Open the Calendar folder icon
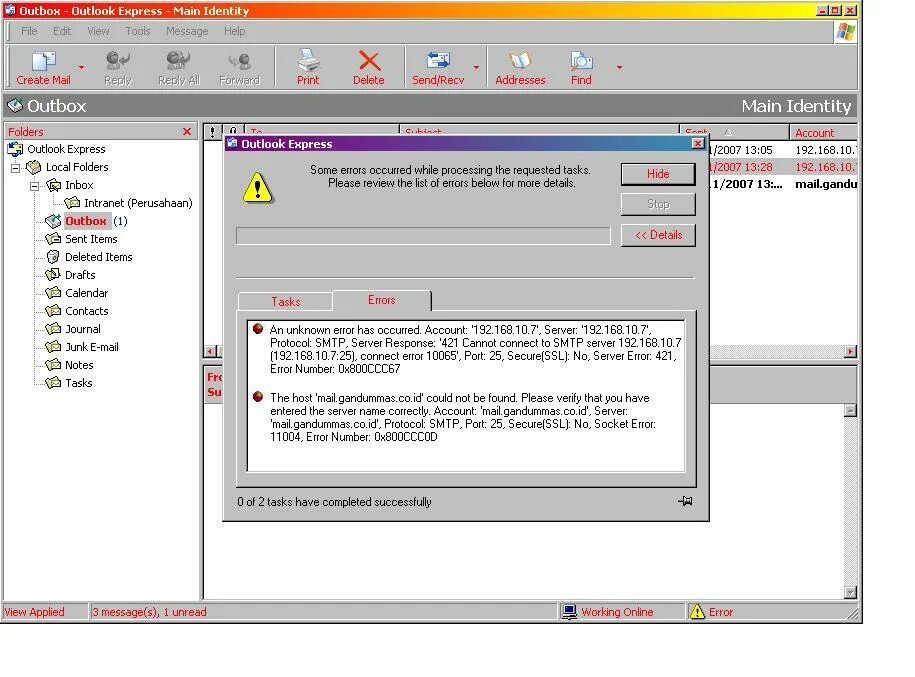 coord(53,293)
